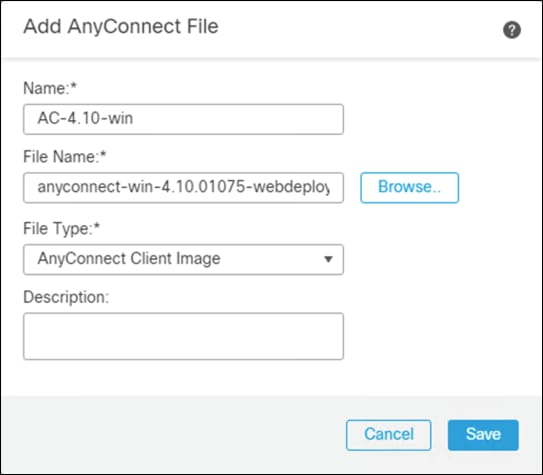Open the File Type dropdown

point(183,259)
